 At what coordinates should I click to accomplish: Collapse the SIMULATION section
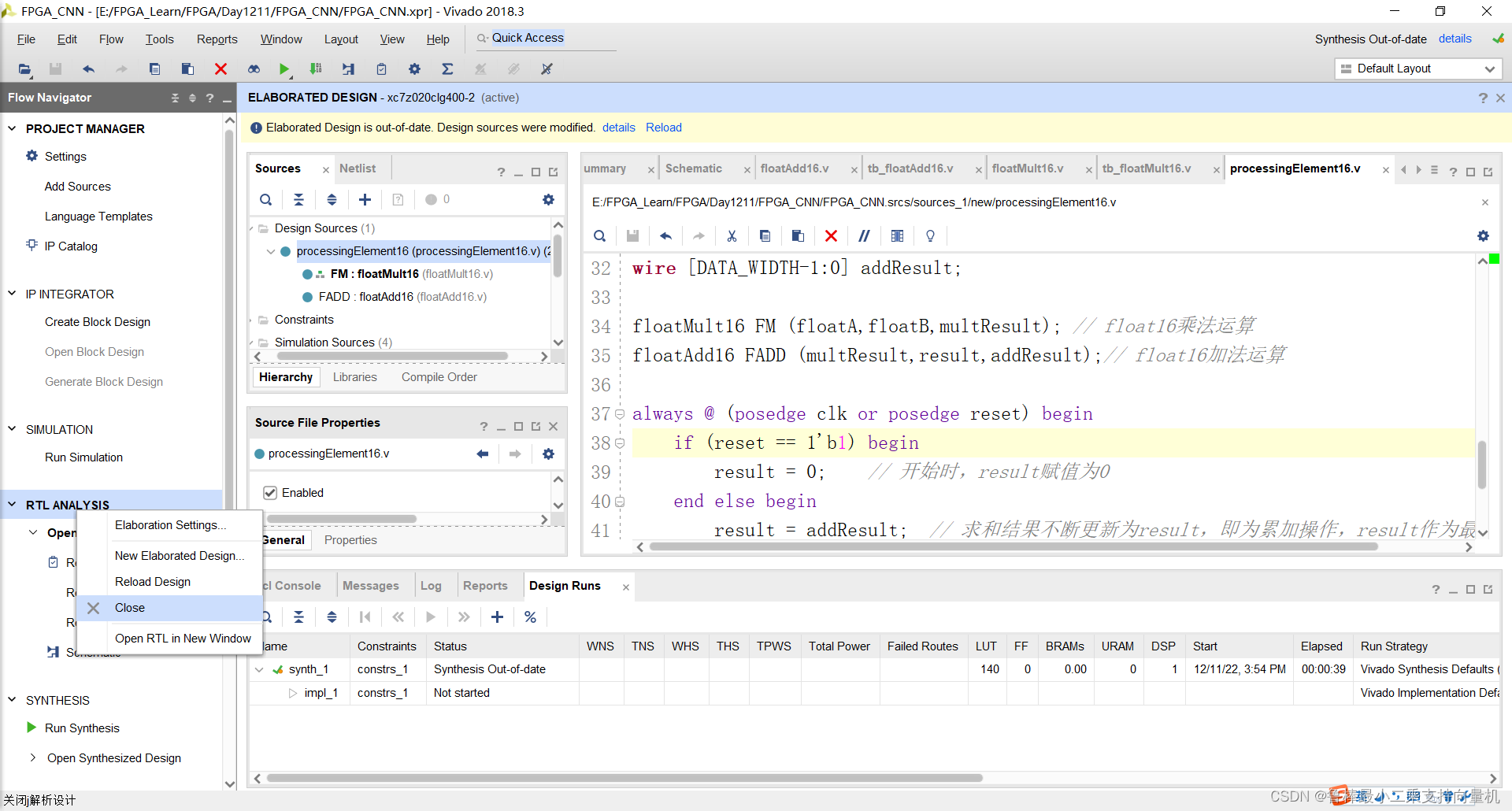tap(12, 429)
